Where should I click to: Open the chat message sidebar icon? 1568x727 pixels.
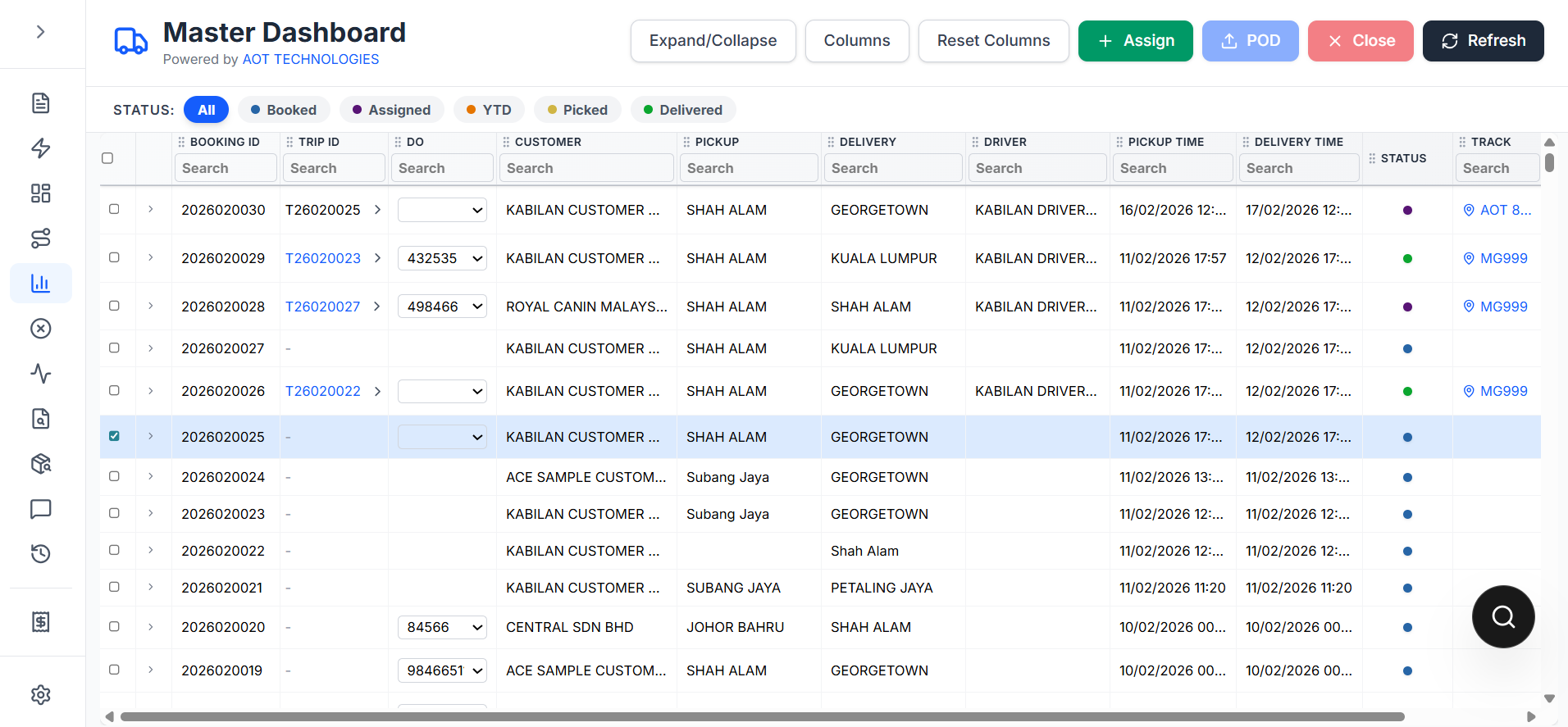click(x=41, y=509)
